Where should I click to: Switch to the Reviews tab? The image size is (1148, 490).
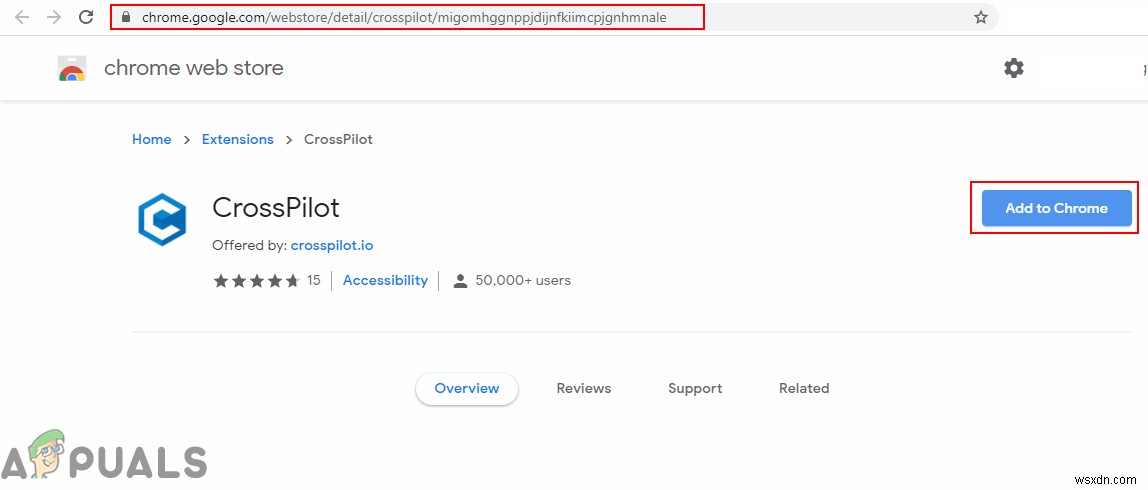point(584,389)
